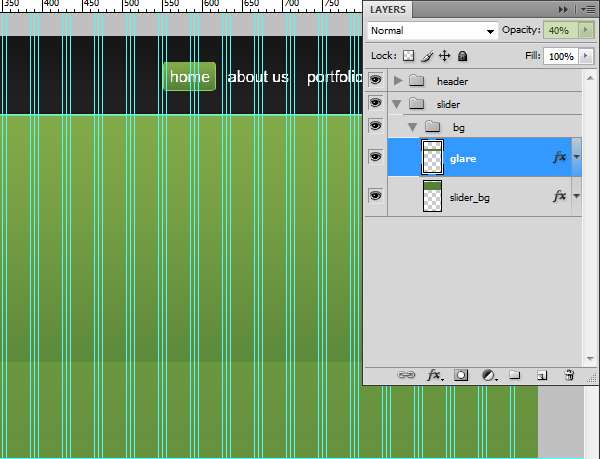Collapse the slider group
The height and width of the screenshot is (459, 600).
pyautogui.click(x=397, y=104)
